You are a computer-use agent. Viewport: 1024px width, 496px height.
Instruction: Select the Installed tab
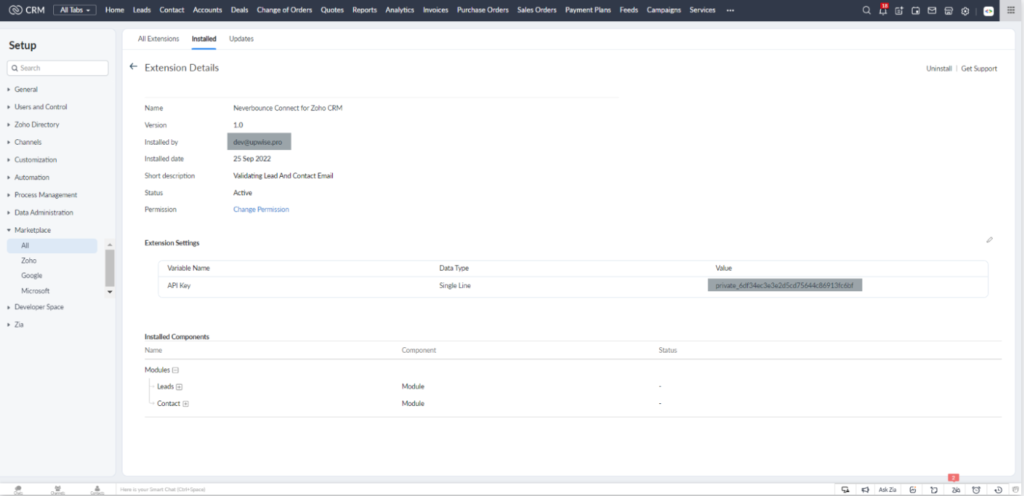coord(204,39)
